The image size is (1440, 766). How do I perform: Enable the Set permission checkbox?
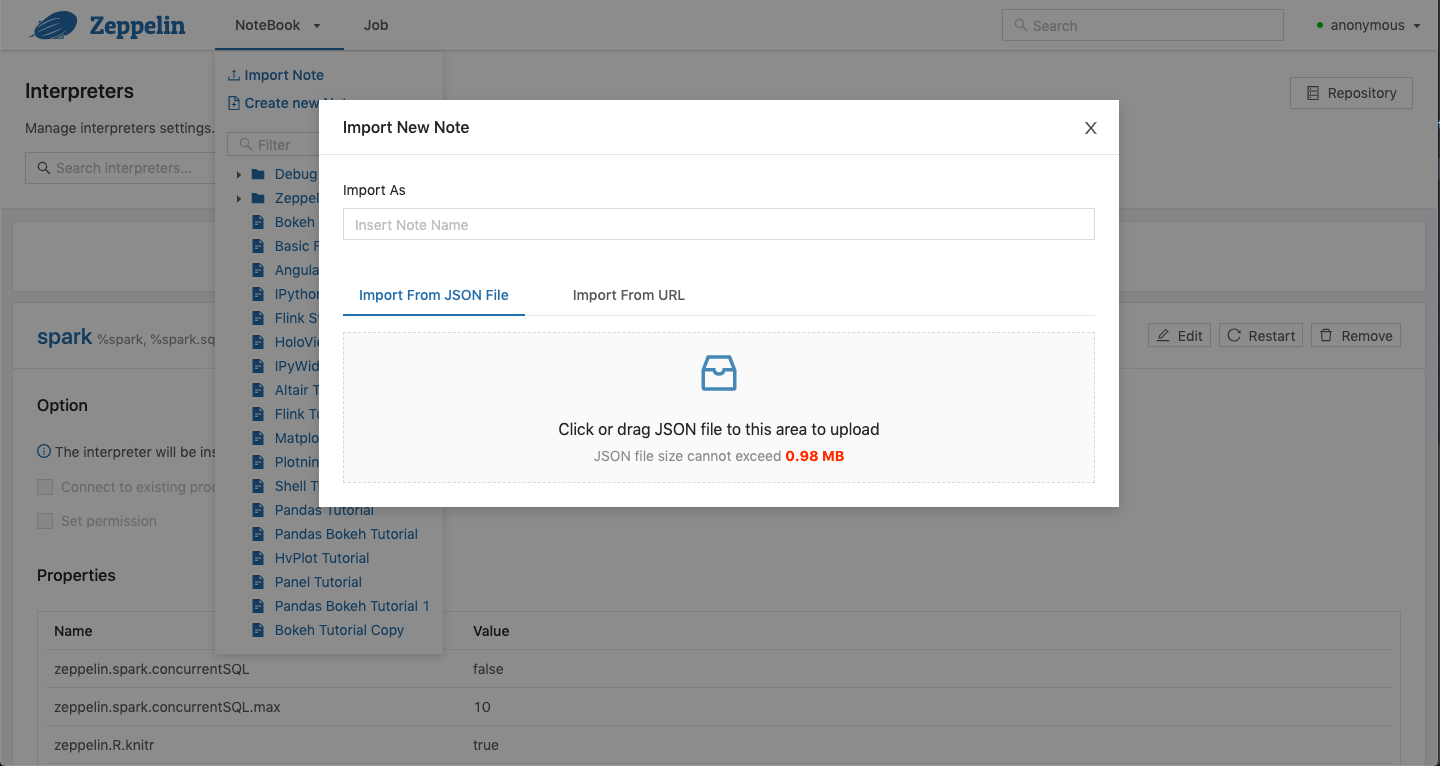(x=45, y=521)
